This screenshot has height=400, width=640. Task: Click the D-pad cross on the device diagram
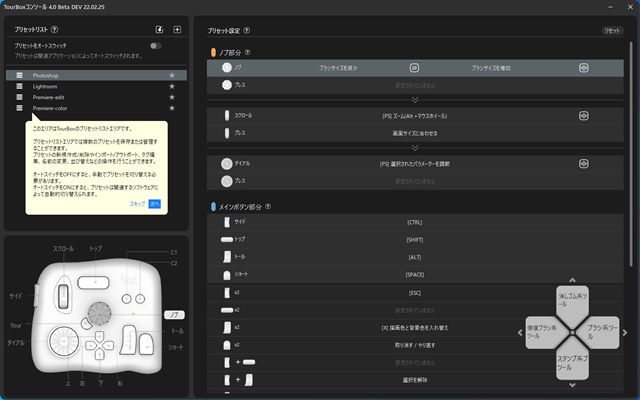(x=100, y=345)
